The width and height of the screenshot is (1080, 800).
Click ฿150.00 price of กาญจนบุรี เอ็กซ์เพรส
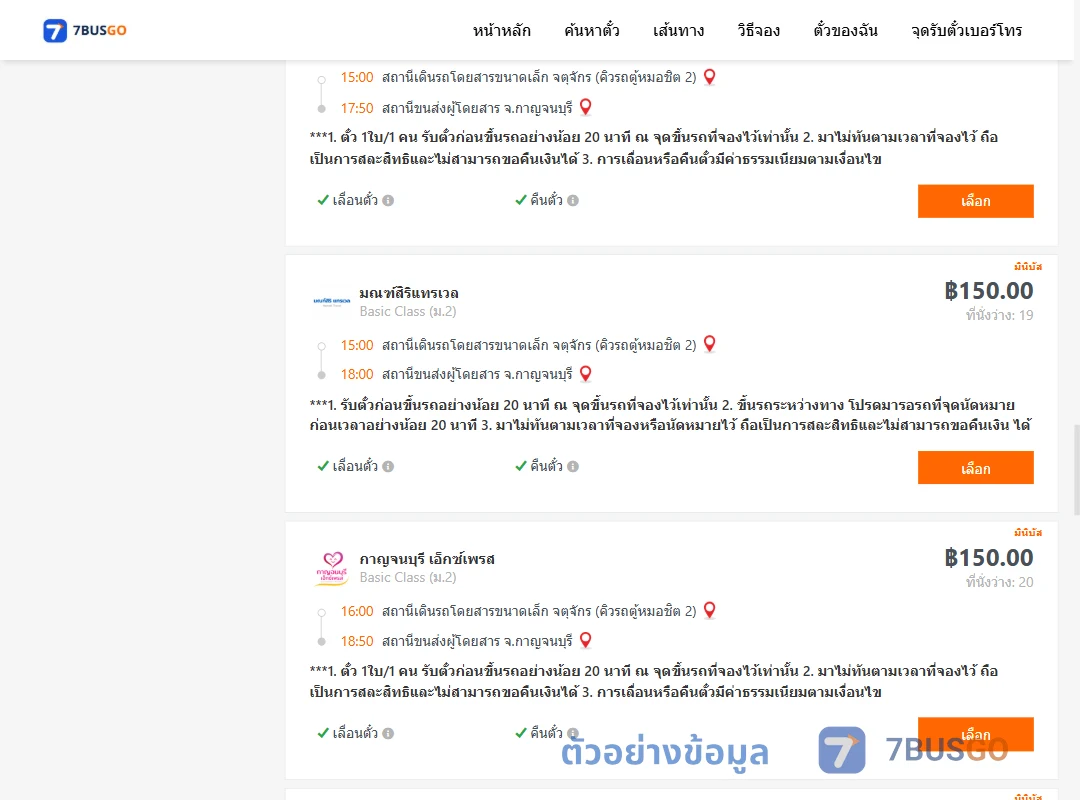click(x=989, y=557)
